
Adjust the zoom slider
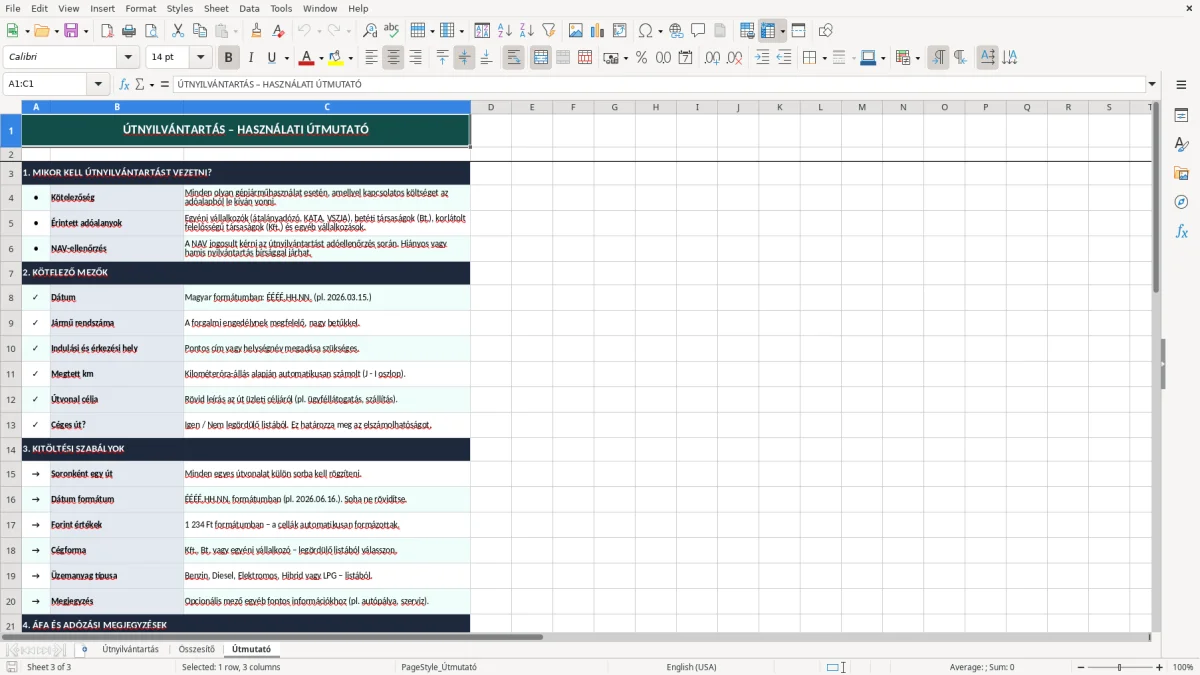pos(1119,667)
